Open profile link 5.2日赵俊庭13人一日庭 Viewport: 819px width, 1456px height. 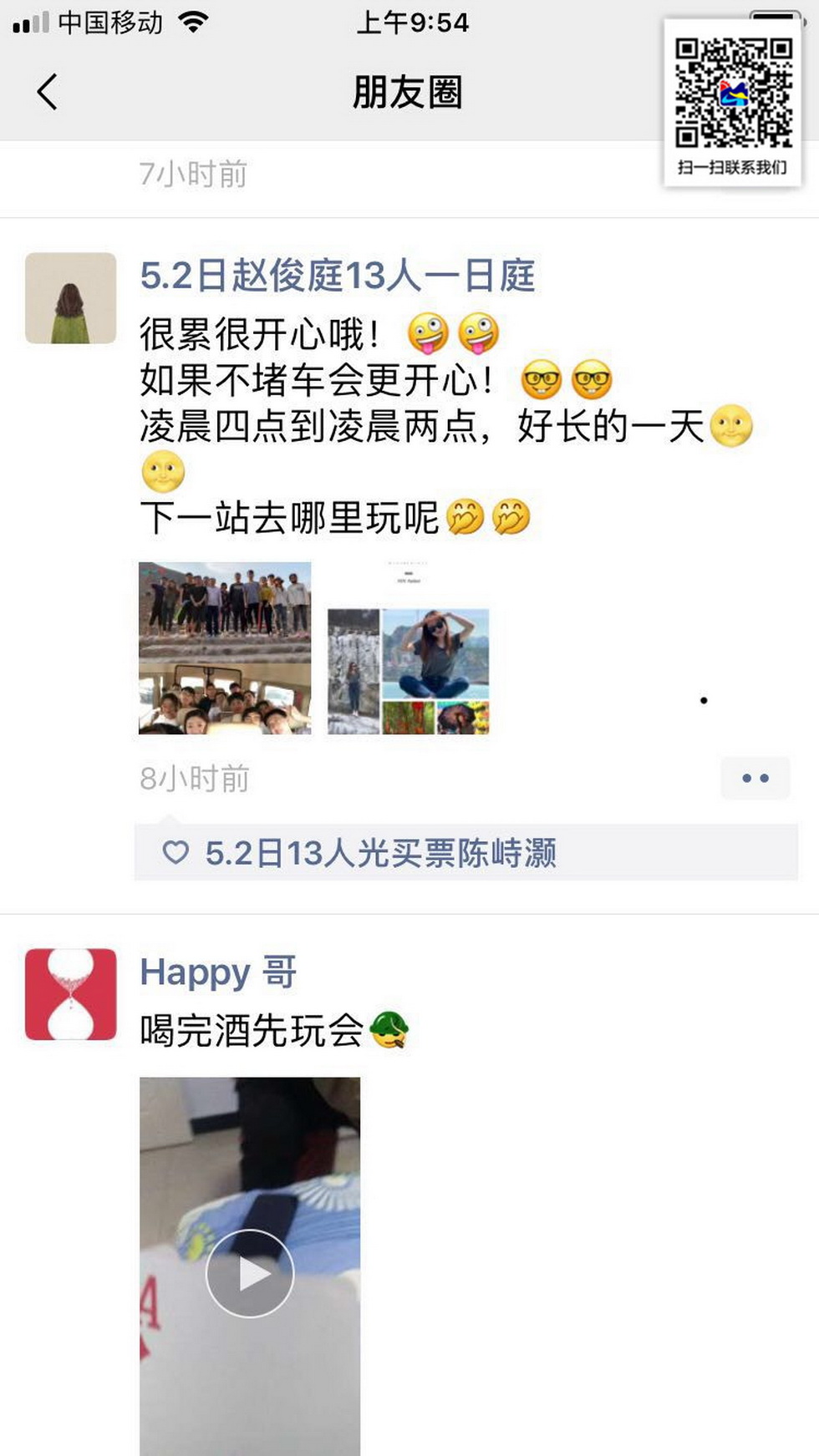[x=337, y=276]
